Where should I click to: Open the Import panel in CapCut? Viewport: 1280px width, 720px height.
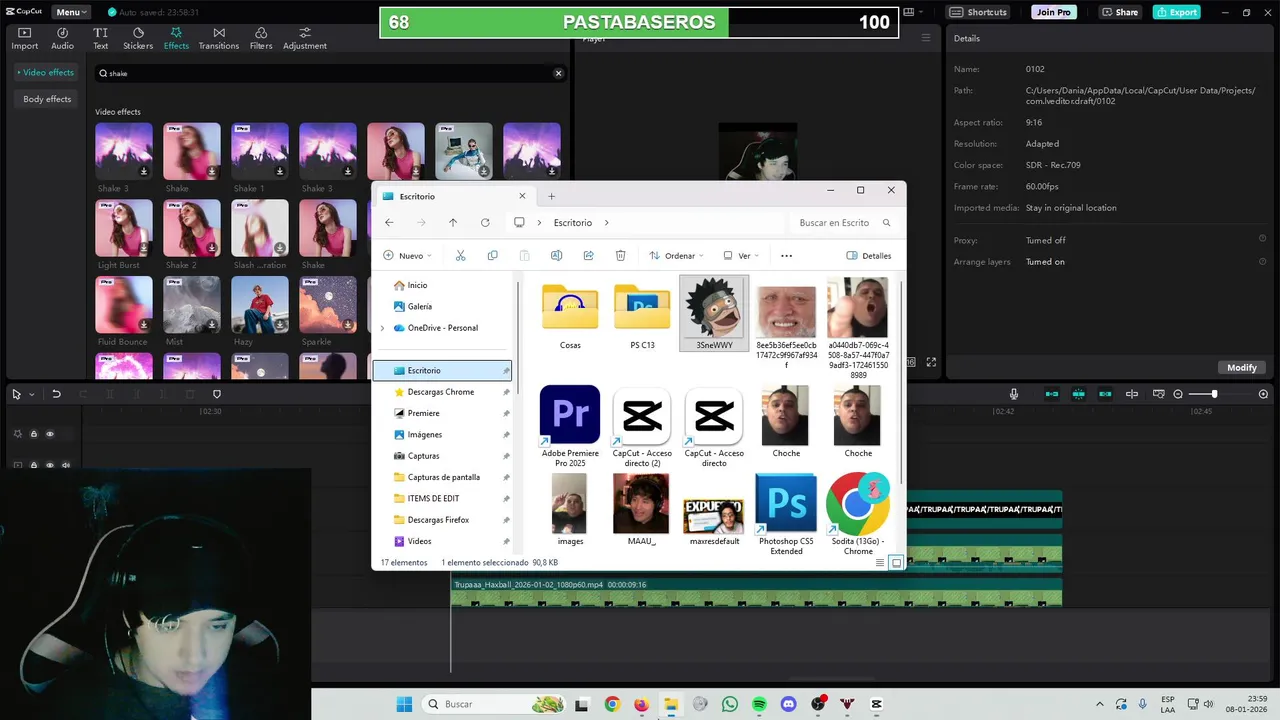point(24,39)
